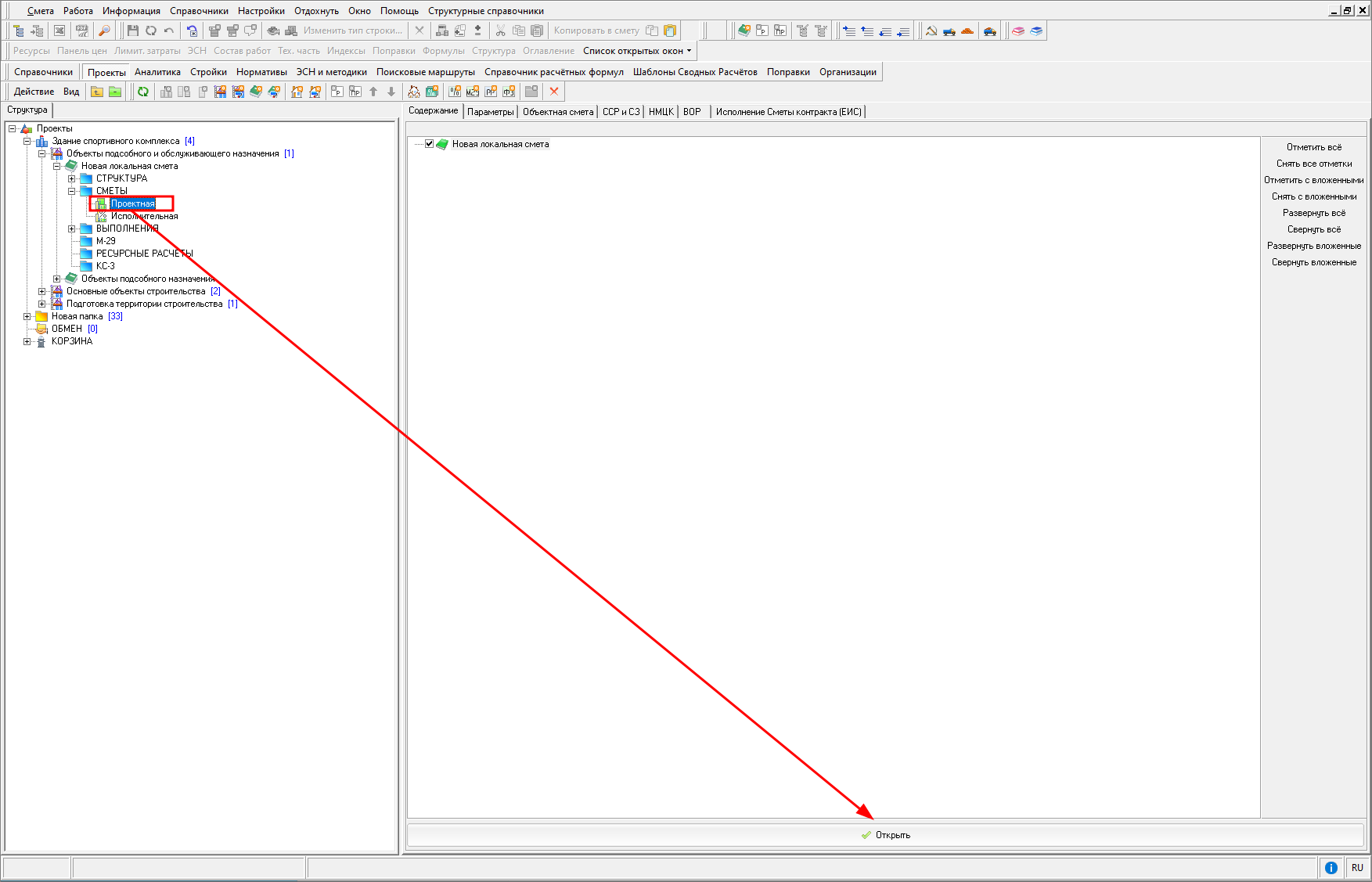Switch to the НМЦК tab
1372x882 pixels.
coord(661,112)
